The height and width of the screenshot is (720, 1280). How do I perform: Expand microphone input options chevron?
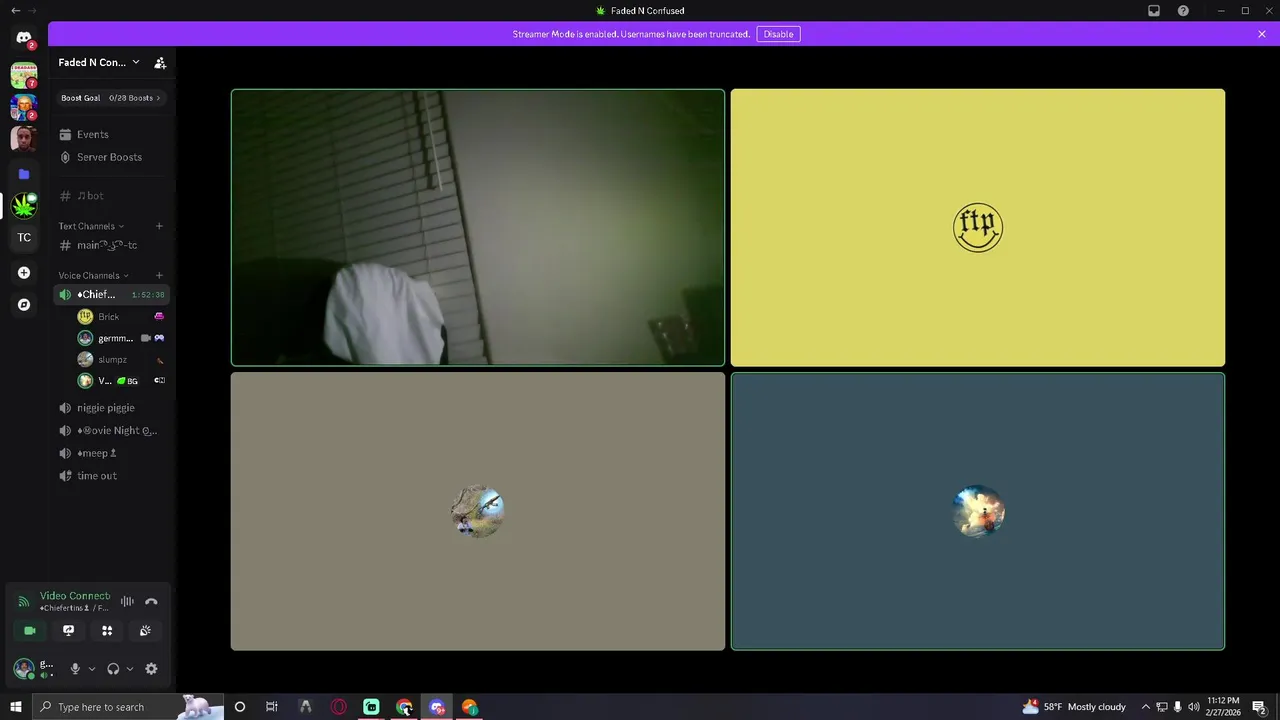coord(92,669)
